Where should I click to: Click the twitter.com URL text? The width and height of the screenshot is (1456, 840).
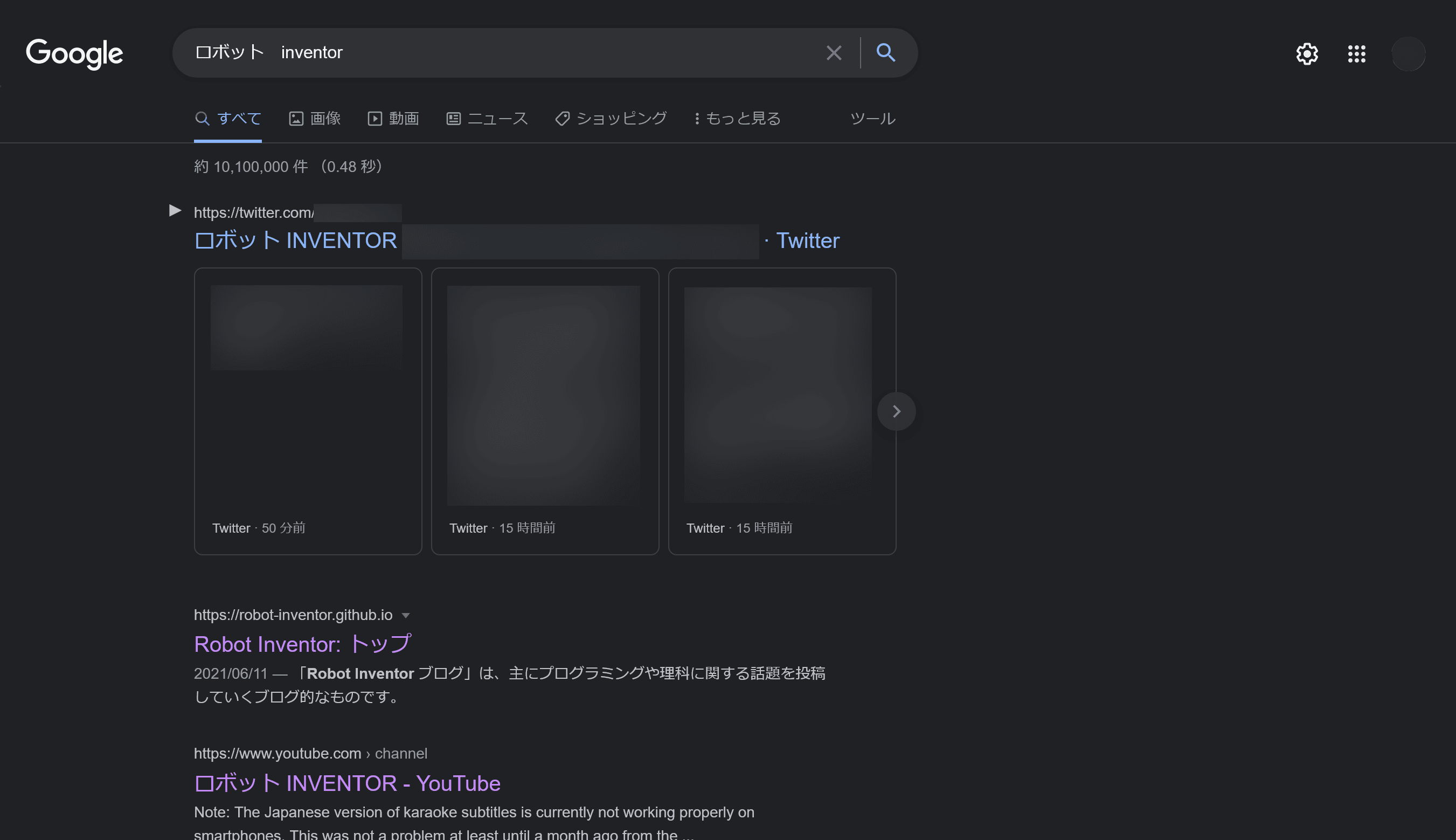[x=254, y=213]
